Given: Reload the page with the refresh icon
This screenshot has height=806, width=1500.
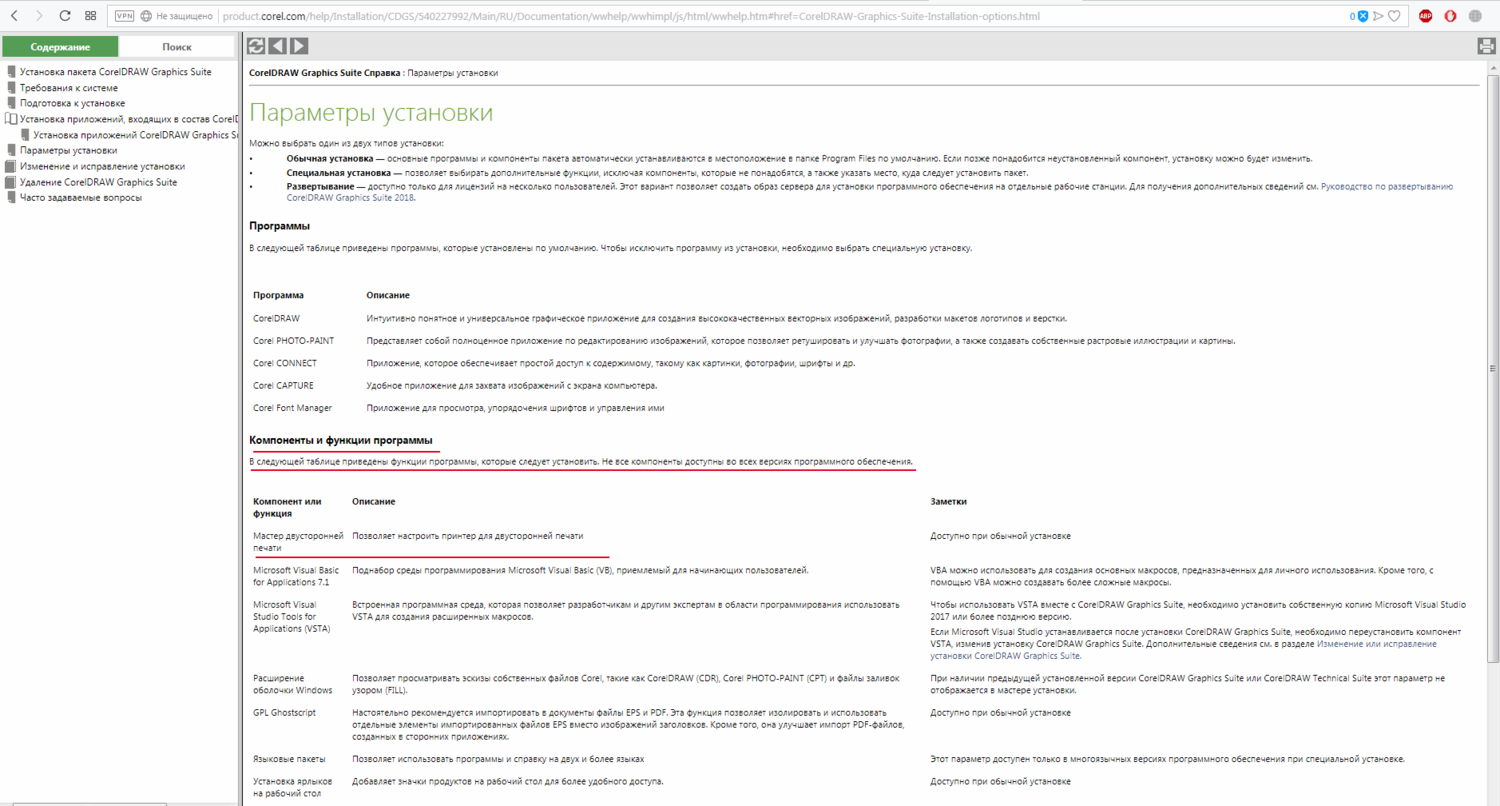Looking at the screenshot, I should coord(65,16).
